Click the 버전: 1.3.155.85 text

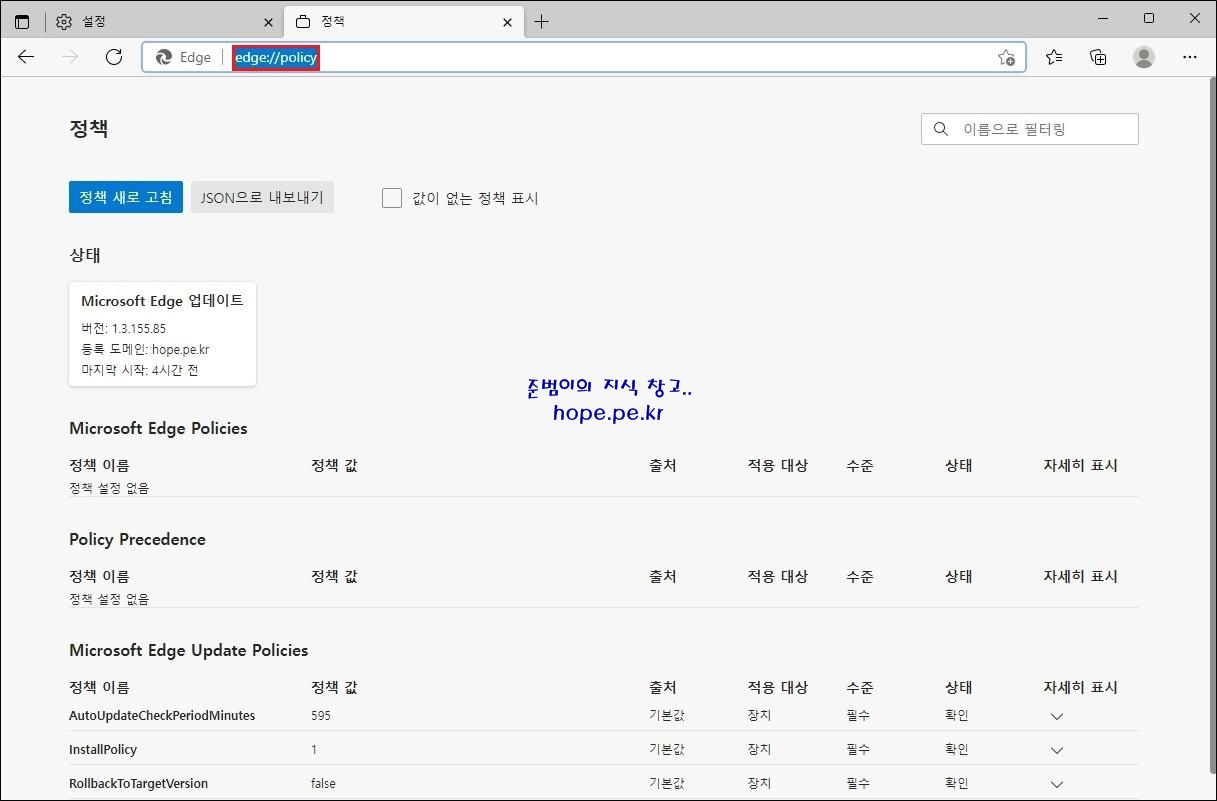point(123,328)
